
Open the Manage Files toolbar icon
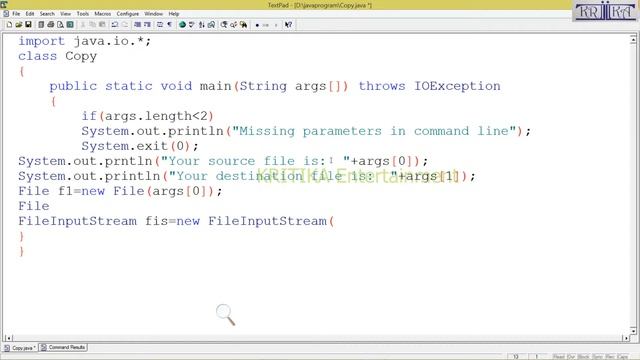pos(41,25)
